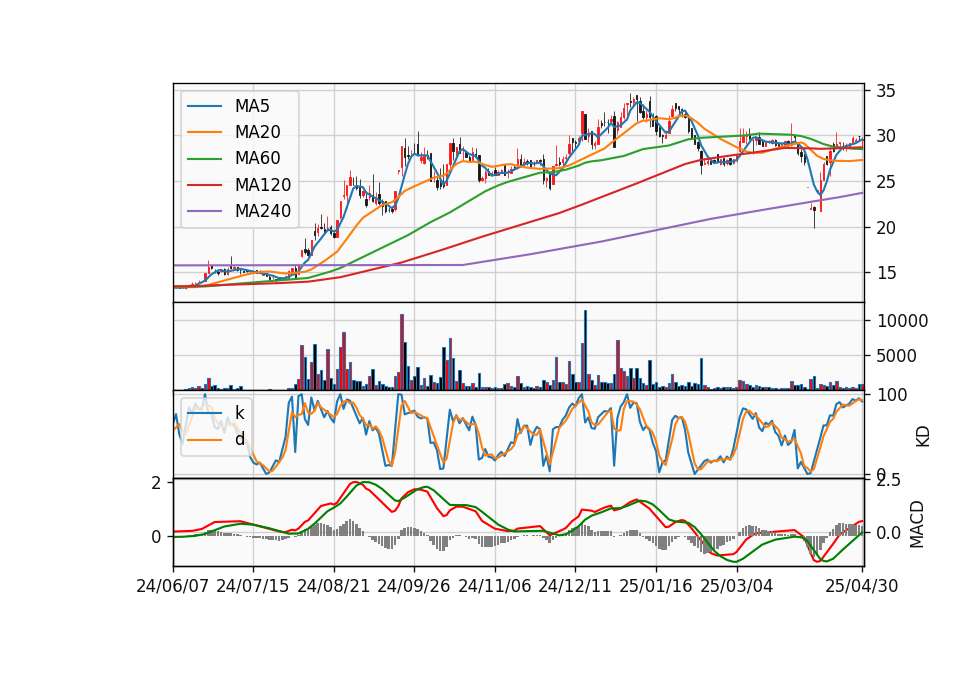Click the KD axis value 100
Image resolution: width=960 pixels, height=690 pixels.
coord(891,395)
